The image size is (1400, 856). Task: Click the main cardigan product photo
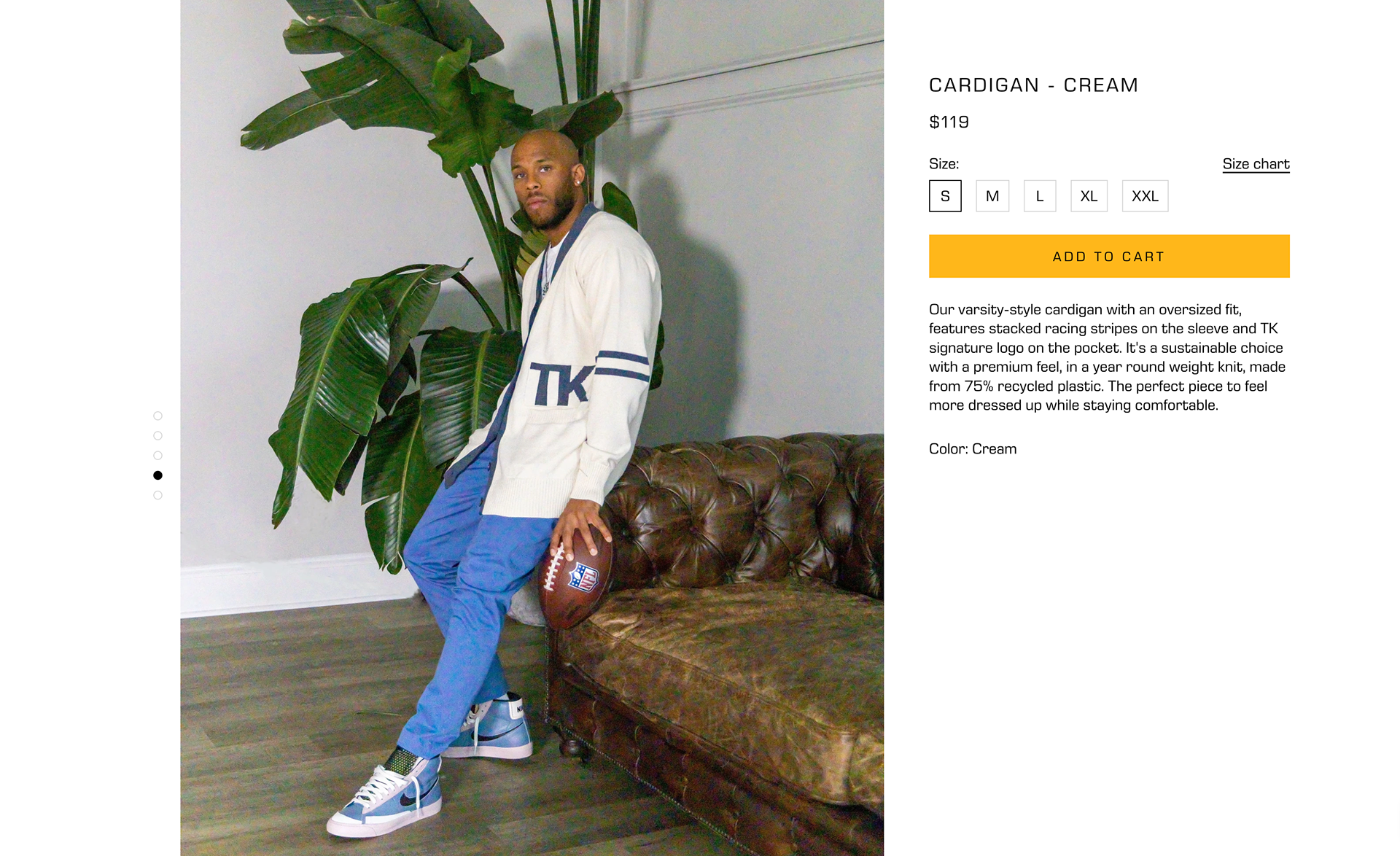(532, 428)
